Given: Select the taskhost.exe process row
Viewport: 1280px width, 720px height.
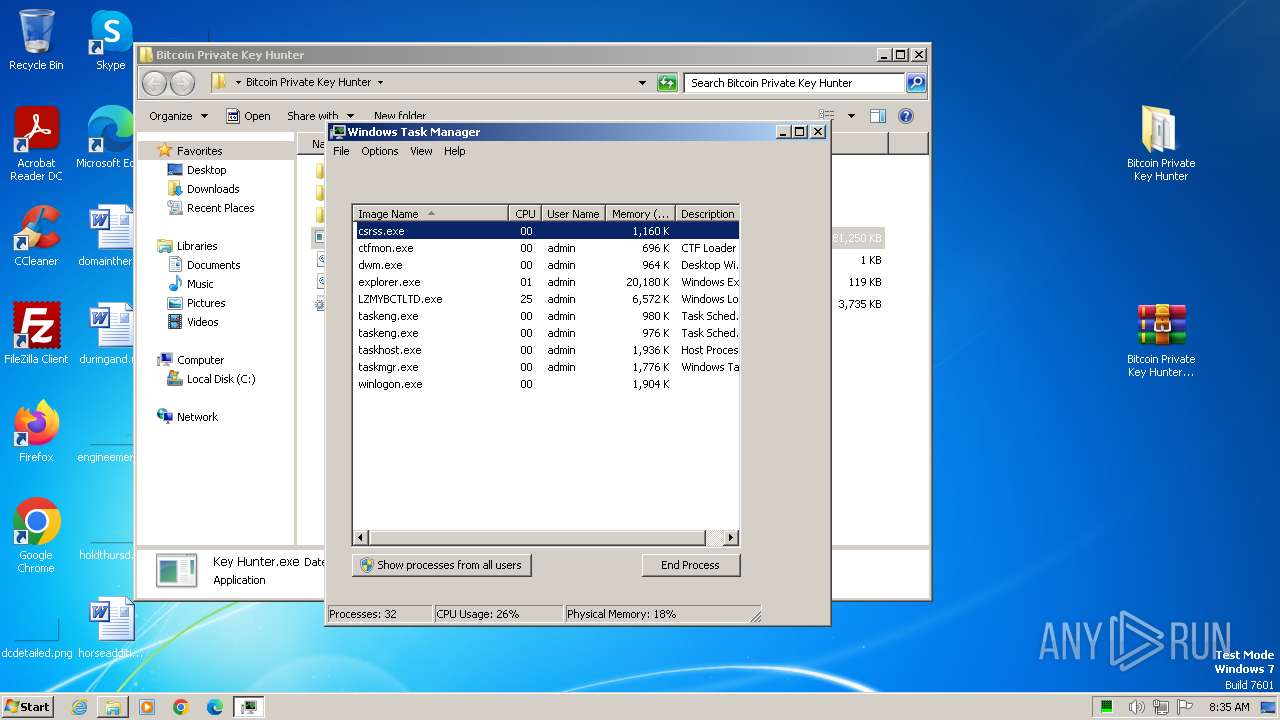Looking at the screenshot, I should pos(546,350).
